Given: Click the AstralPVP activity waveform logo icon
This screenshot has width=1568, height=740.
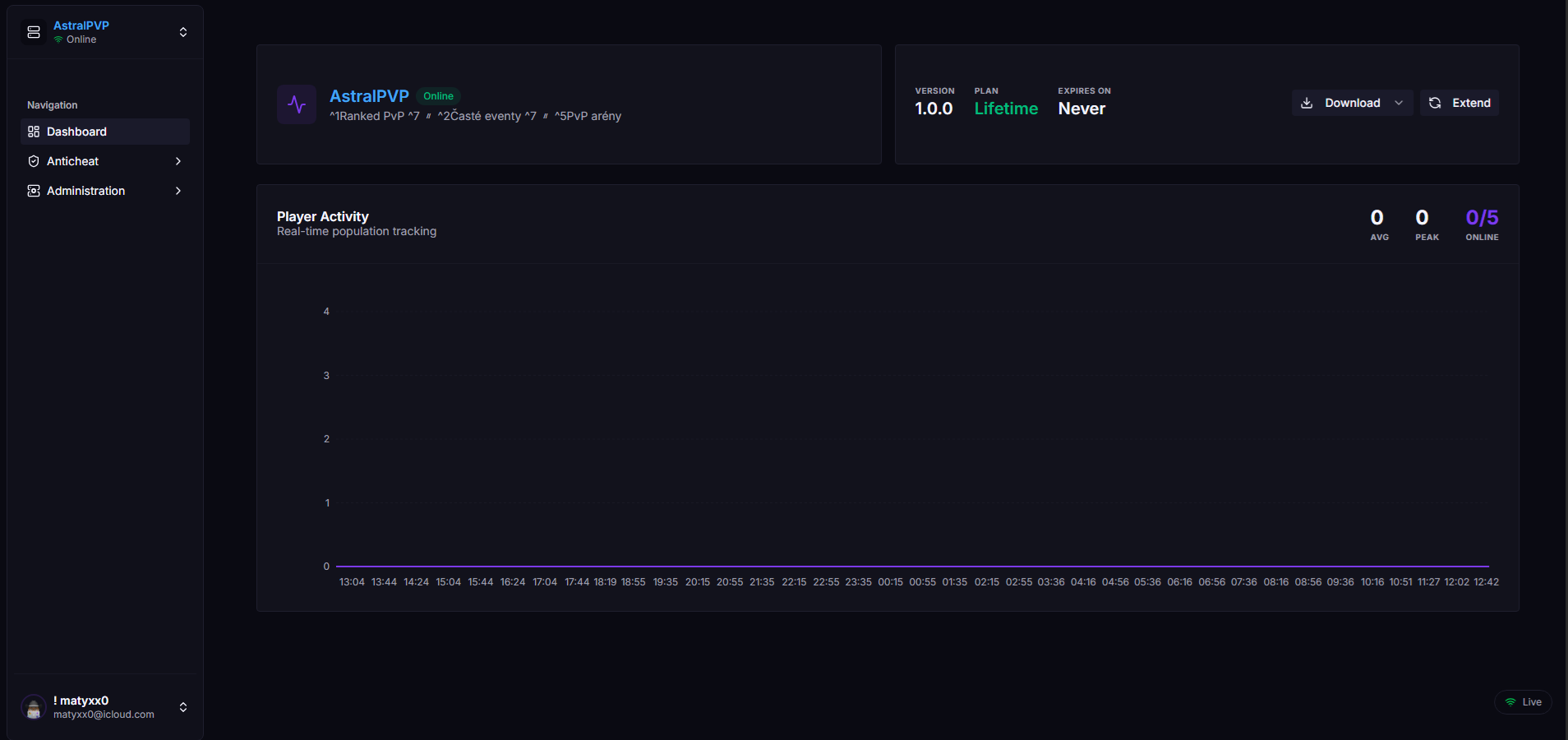Looking at the screenshot, I should 297,104.
